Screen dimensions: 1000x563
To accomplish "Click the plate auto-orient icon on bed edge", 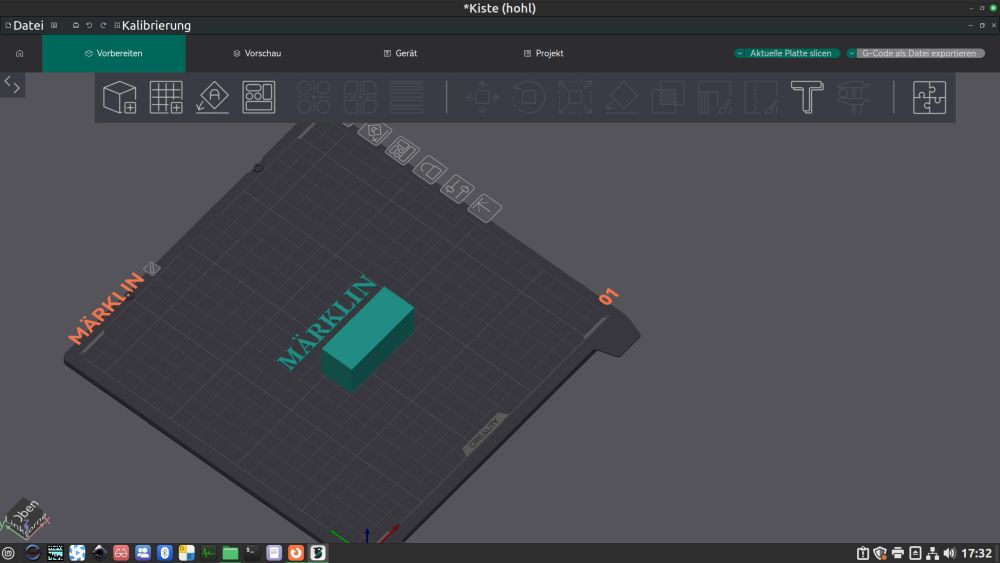I will coord(377,134).
